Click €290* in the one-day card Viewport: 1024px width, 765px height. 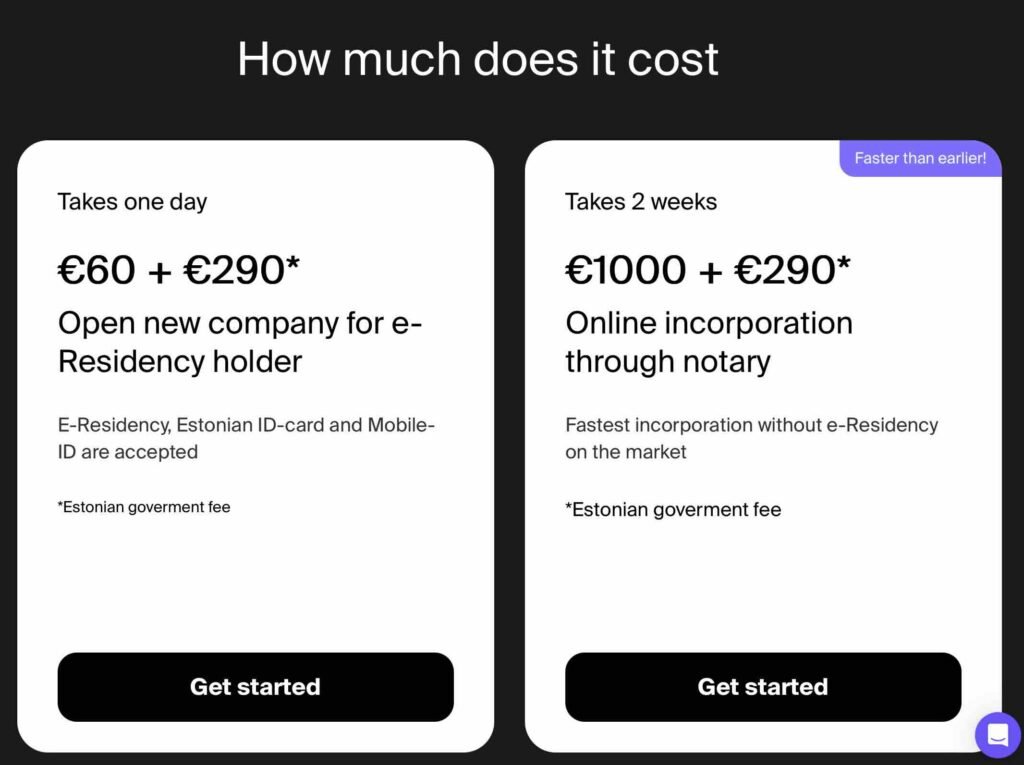click(x=242, y=270)
